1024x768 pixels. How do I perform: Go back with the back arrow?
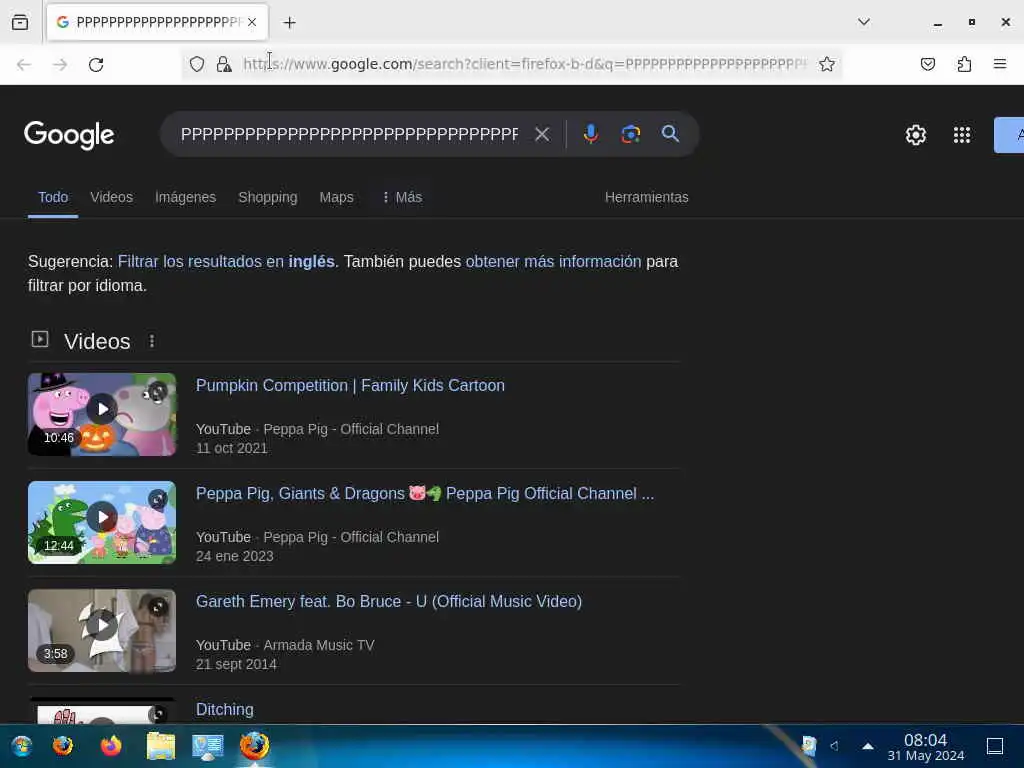(x=24, y=64)
